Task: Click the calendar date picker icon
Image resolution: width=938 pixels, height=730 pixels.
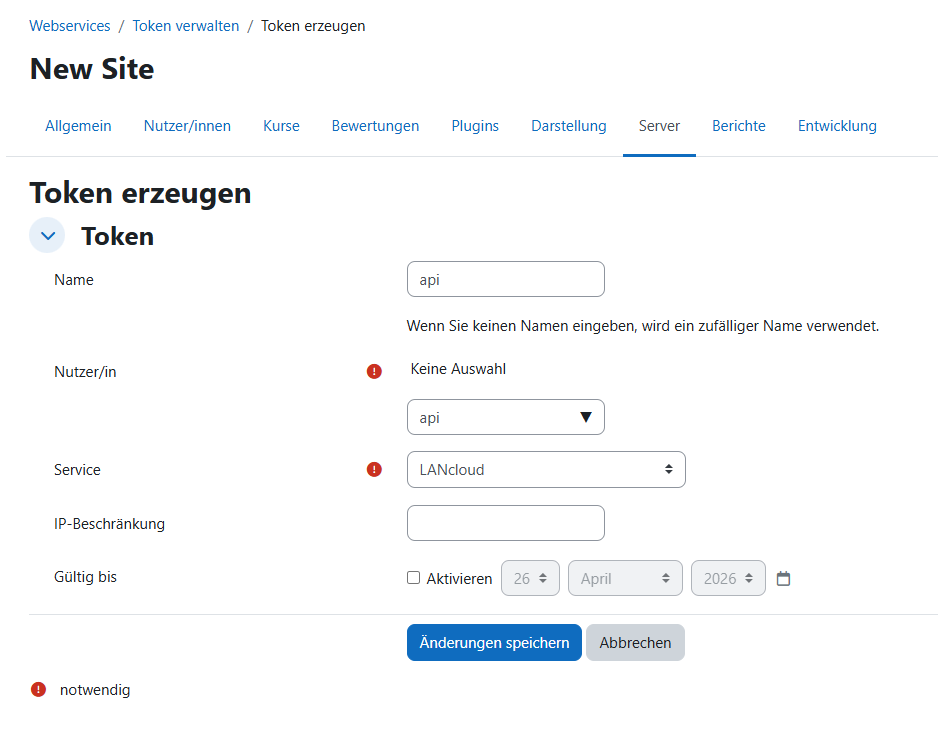Action: [x=783, y=579]
